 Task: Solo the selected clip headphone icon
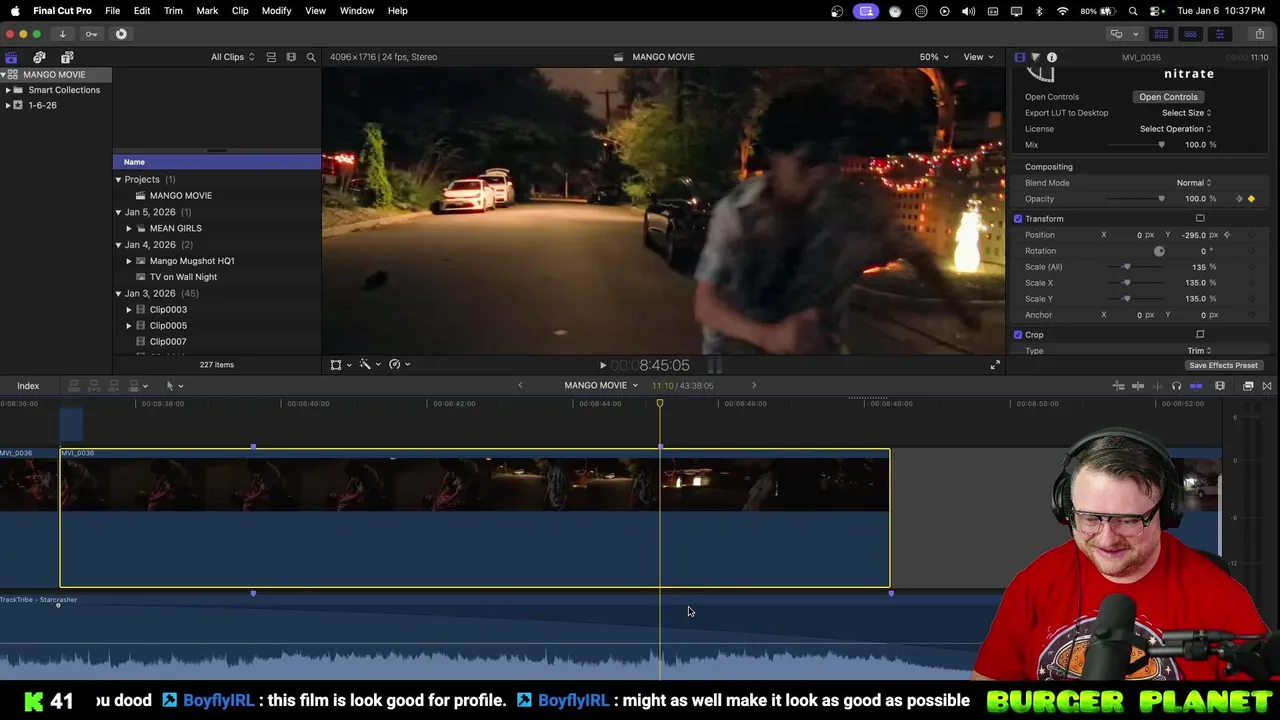tap(1176, 386)
